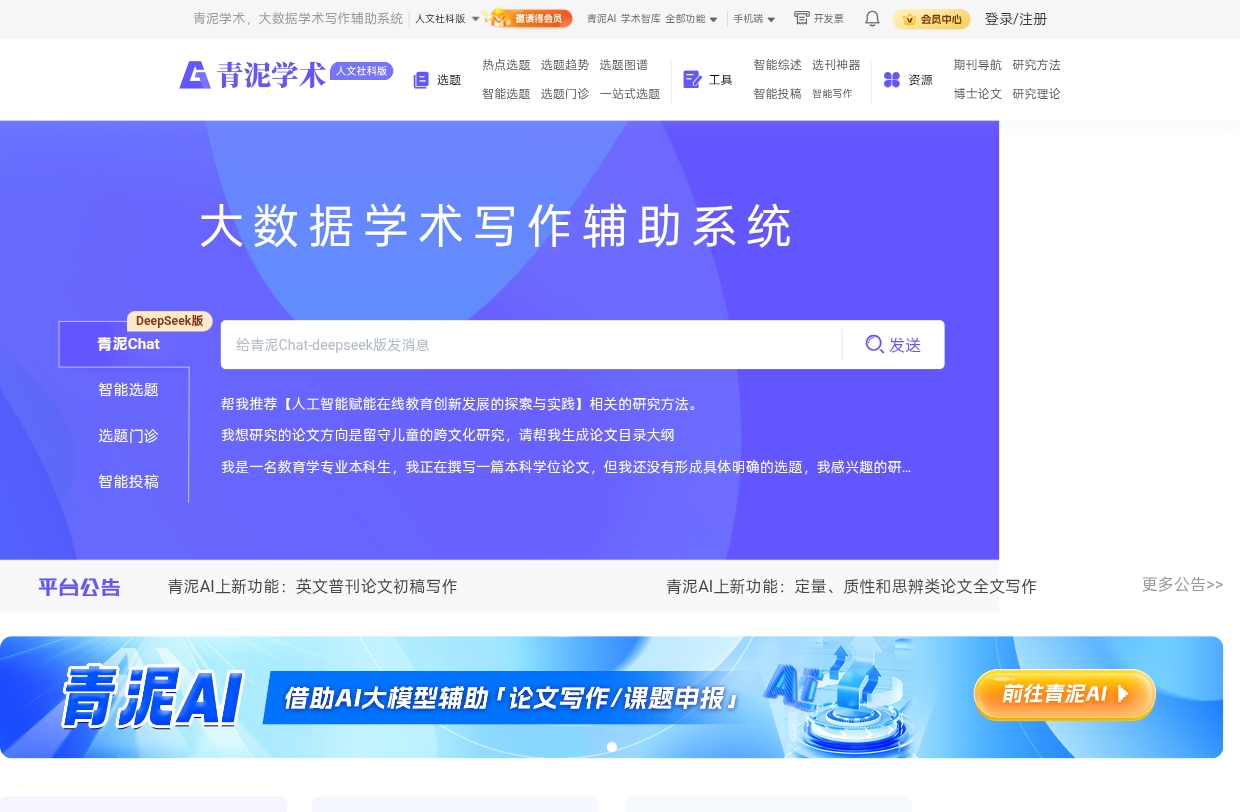Click 青泥AI link in top bar
1240x812 pixels.
click(601, 18)
